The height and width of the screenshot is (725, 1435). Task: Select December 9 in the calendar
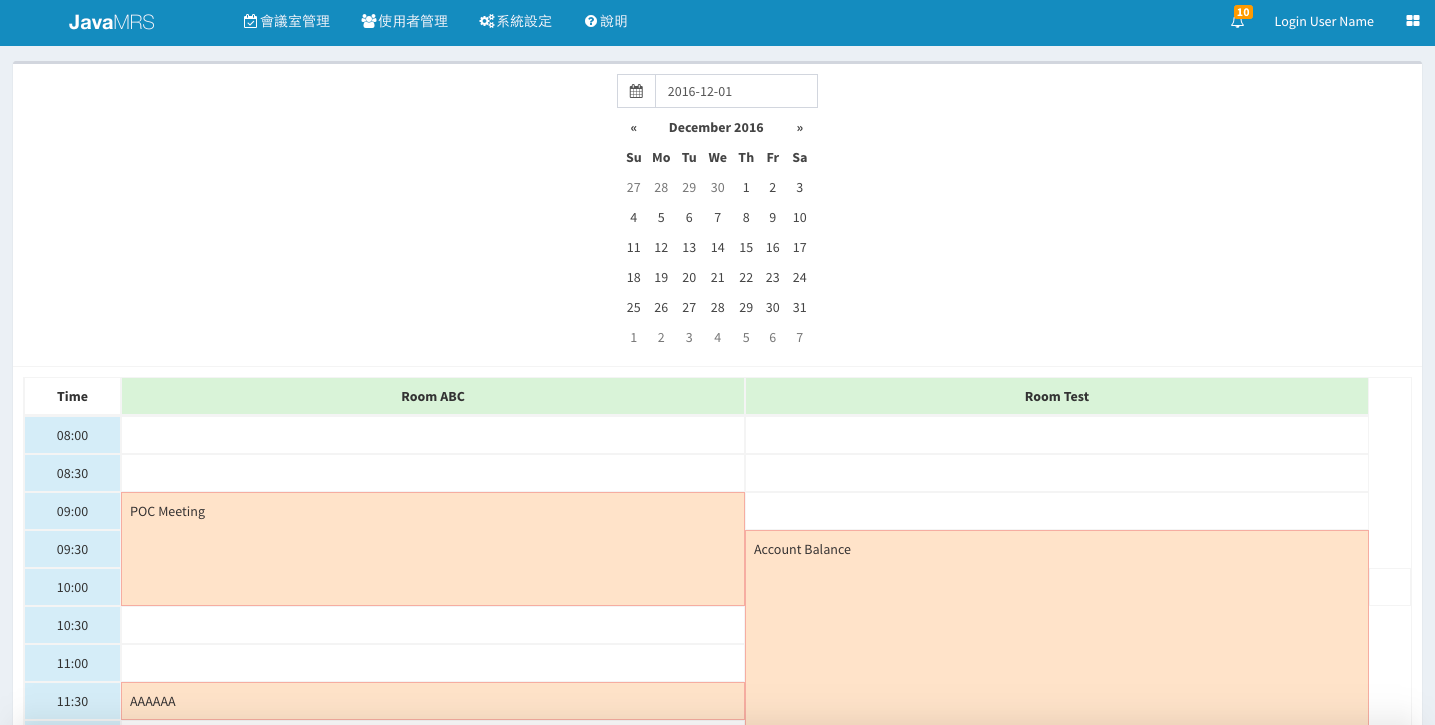[773, 218]
